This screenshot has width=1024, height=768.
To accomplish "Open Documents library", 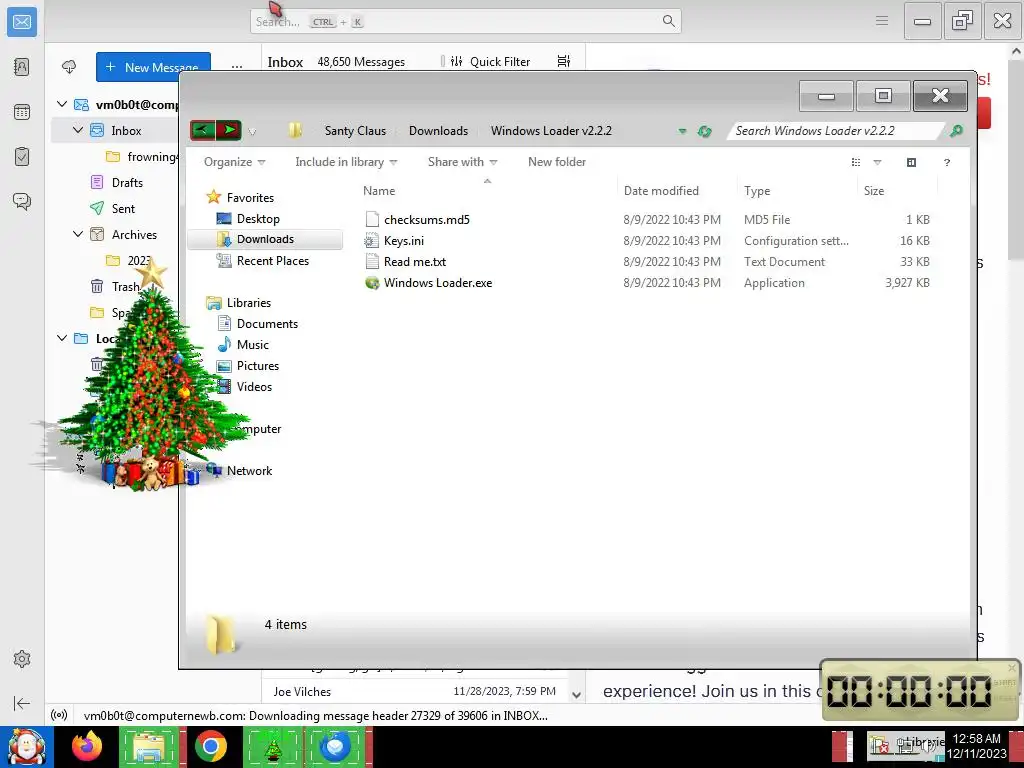I will [267, 324].
